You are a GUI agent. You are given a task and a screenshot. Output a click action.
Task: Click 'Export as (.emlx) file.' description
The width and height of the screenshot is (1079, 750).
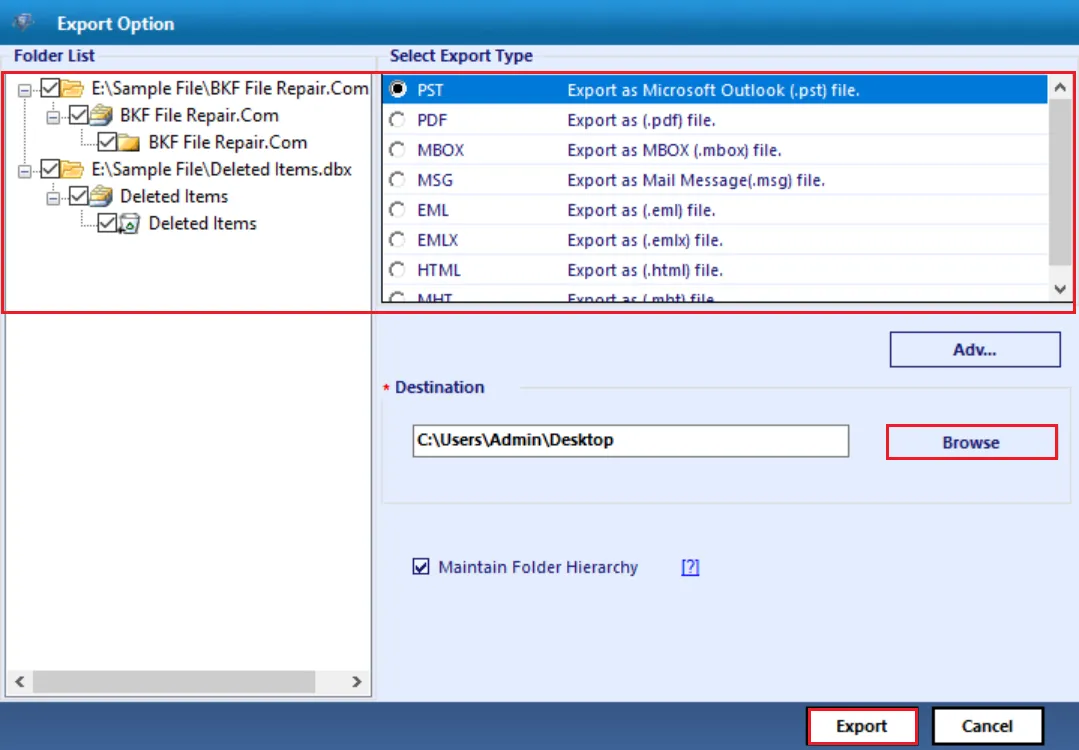pyautogui.click(x=645, y=240)
